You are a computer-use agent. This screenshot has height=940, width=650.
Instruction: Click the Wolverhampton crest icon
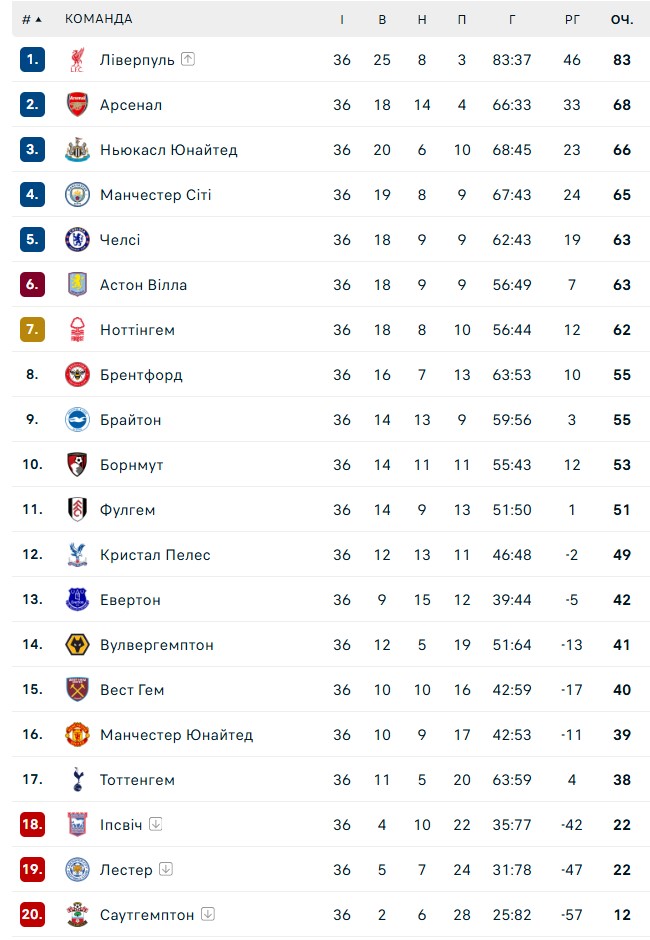point(77,645)
